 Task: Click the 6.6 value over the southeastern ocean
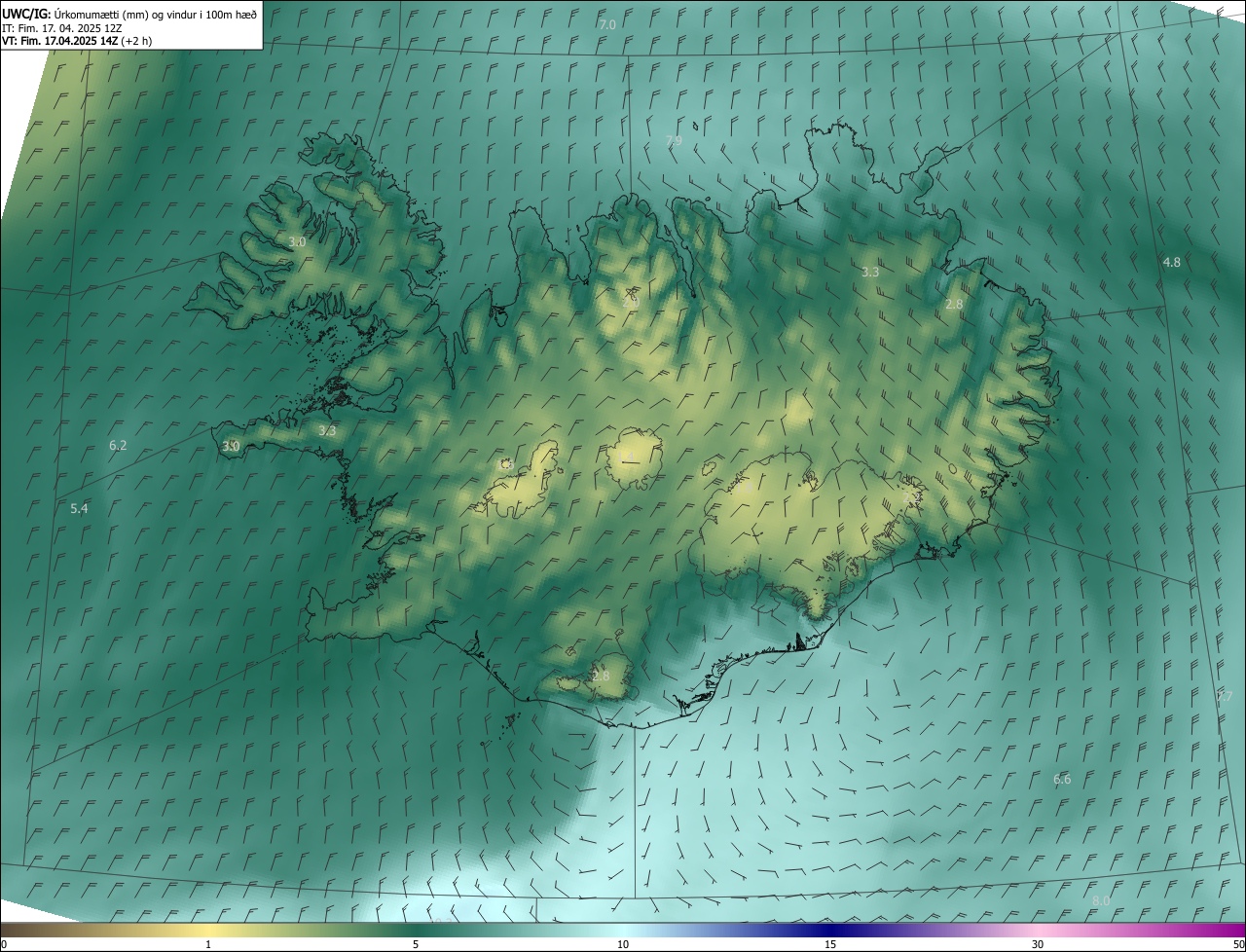(x=1062, y=780)
